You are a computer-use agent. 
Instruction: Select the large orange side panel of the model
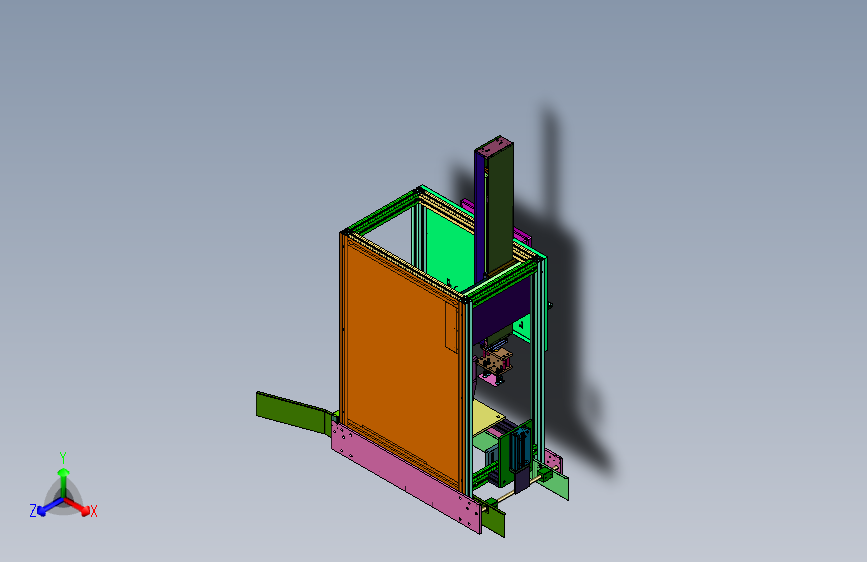(401, 364)
